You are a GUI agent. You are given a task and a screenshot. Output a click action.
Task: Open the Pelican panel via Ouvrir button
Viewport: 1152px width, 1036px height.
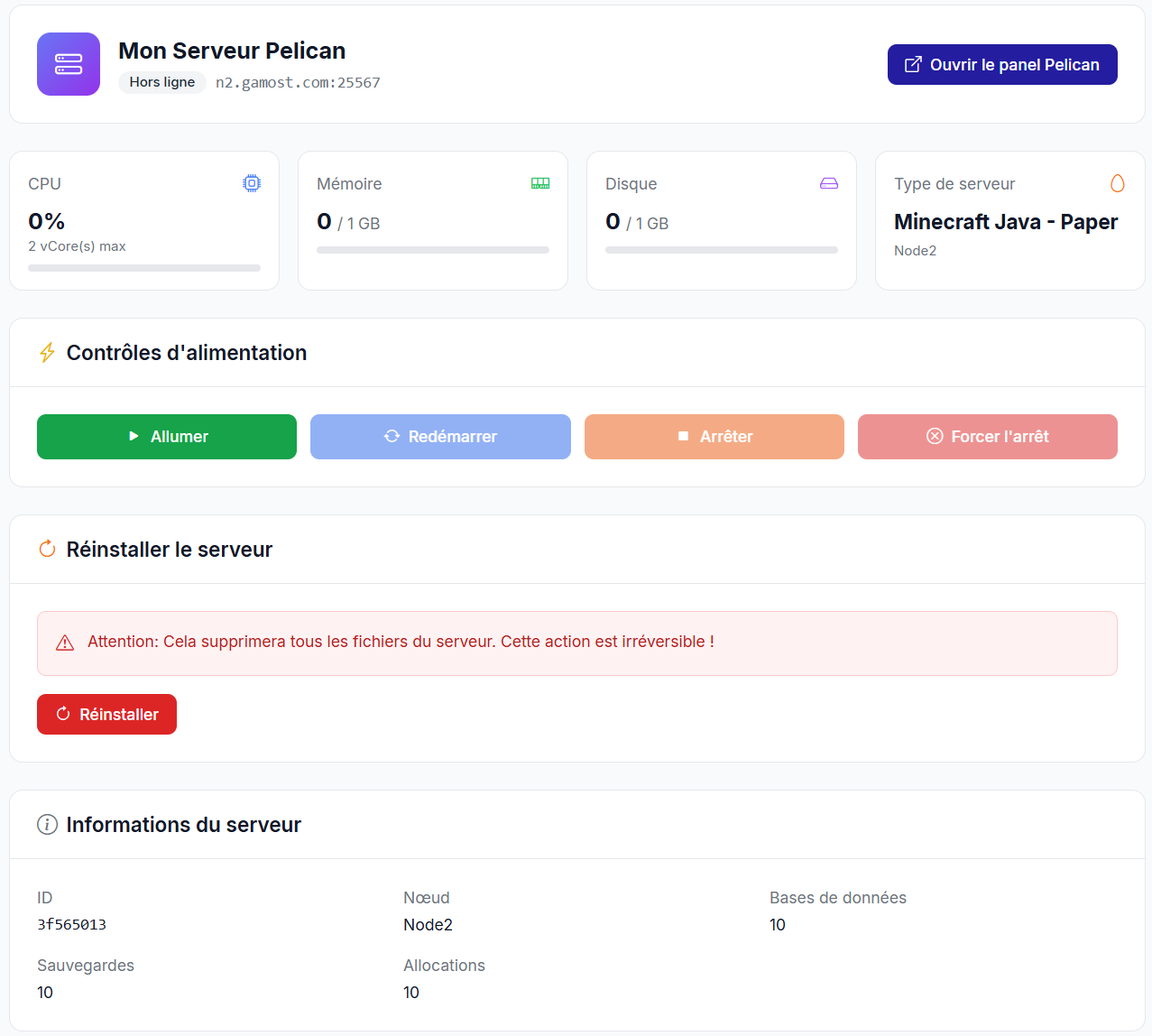point(1002,65)
